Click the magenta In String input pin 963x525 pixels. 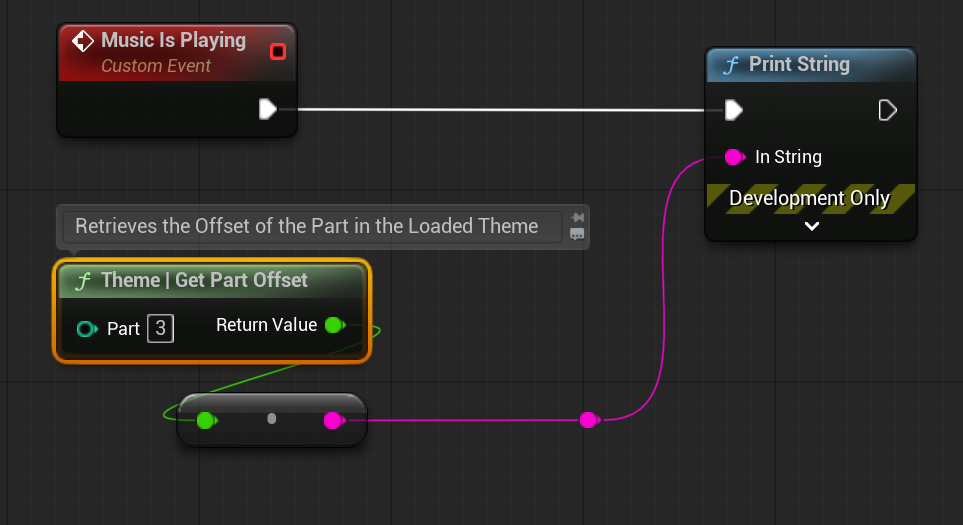coord(734,157)
